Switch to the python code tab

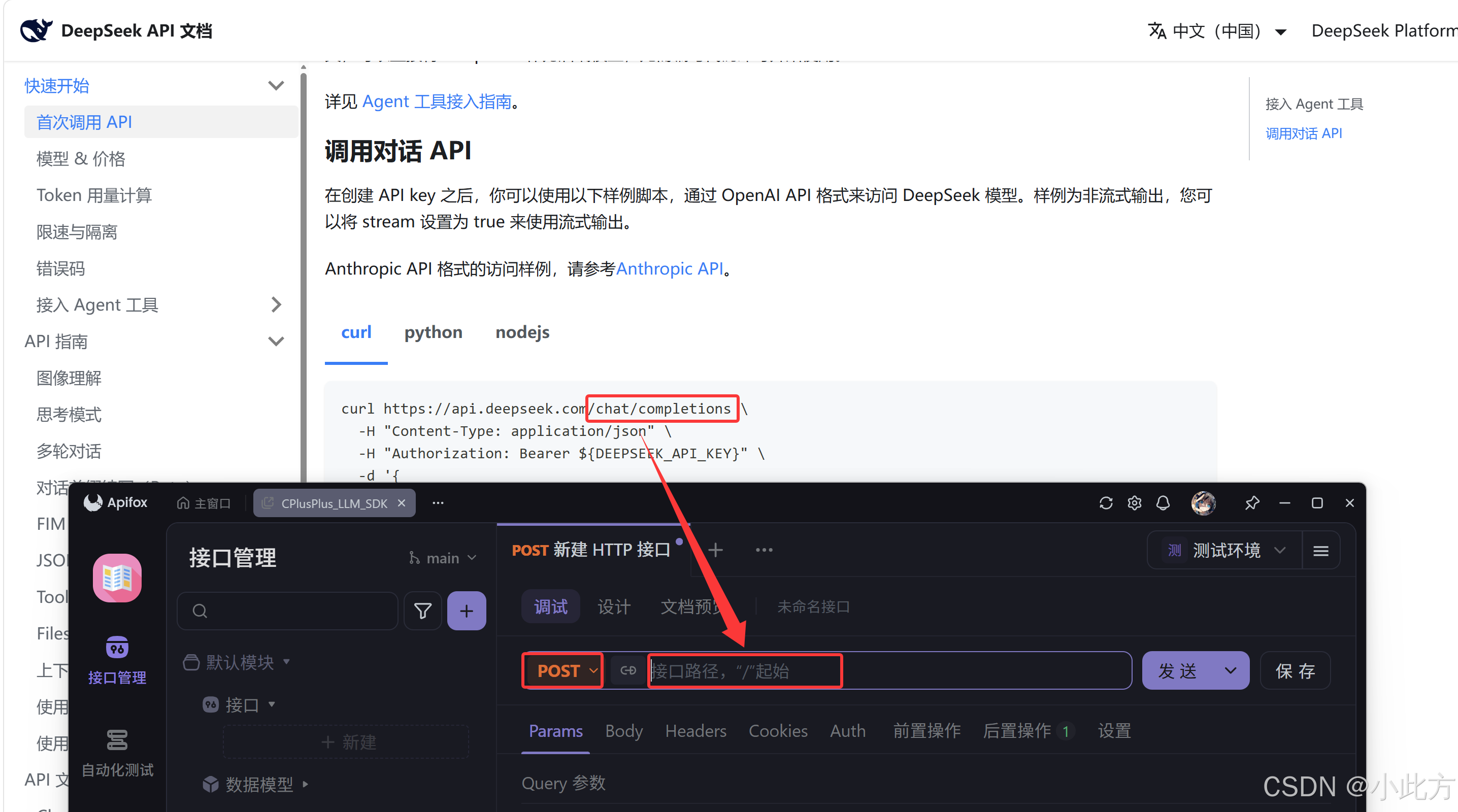click(x=433, y=332)
